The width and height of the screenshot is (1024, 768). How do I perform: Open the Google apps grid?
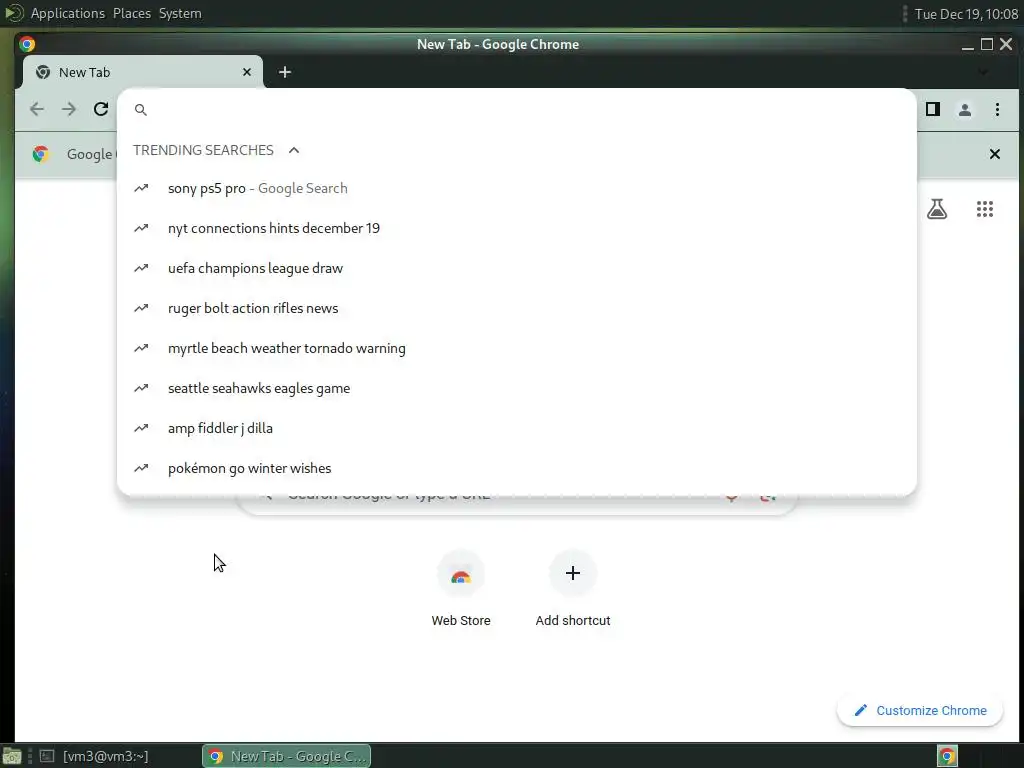(x=985, y=209)
